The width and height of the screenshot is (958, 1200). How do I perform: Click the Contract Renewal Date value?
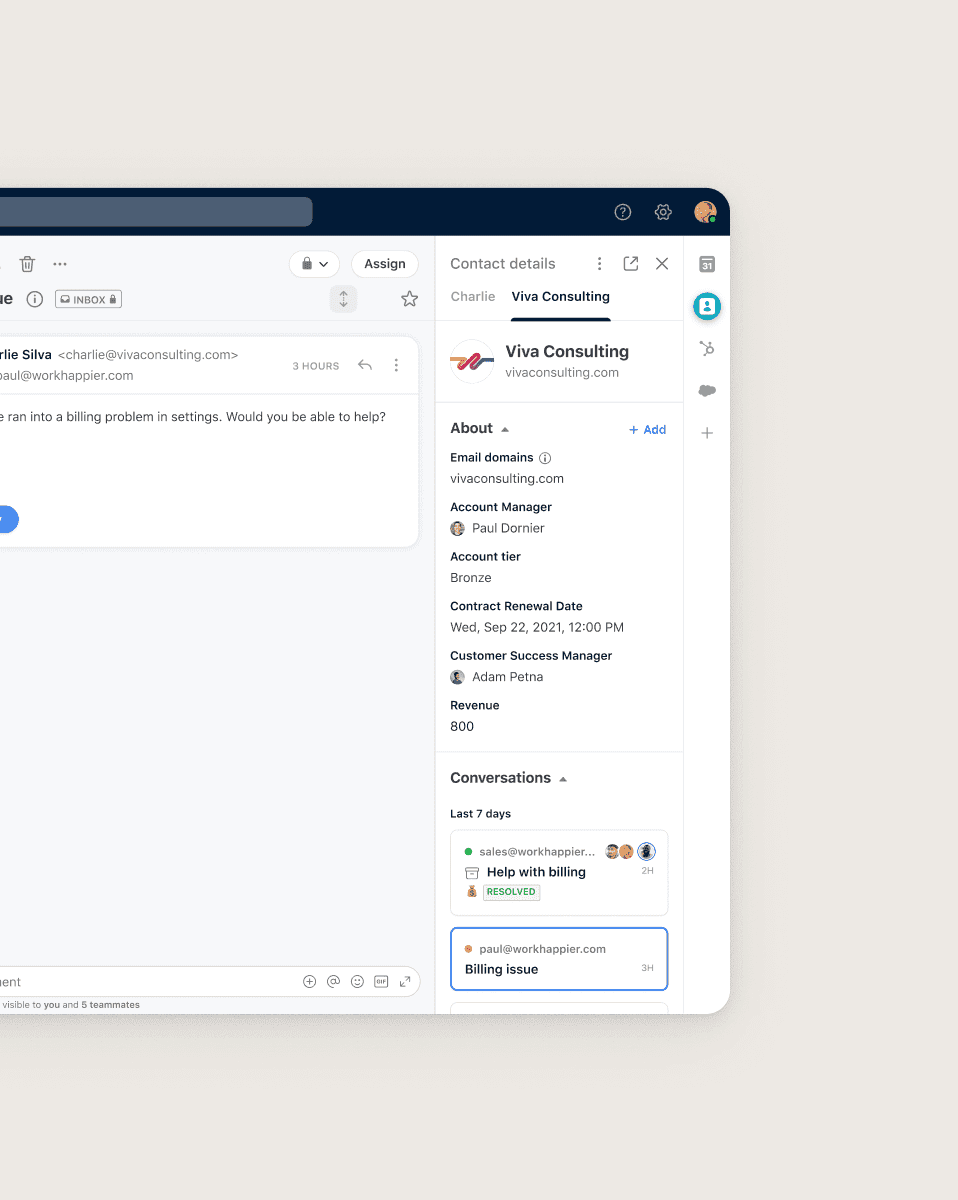[x=537, y=628]
